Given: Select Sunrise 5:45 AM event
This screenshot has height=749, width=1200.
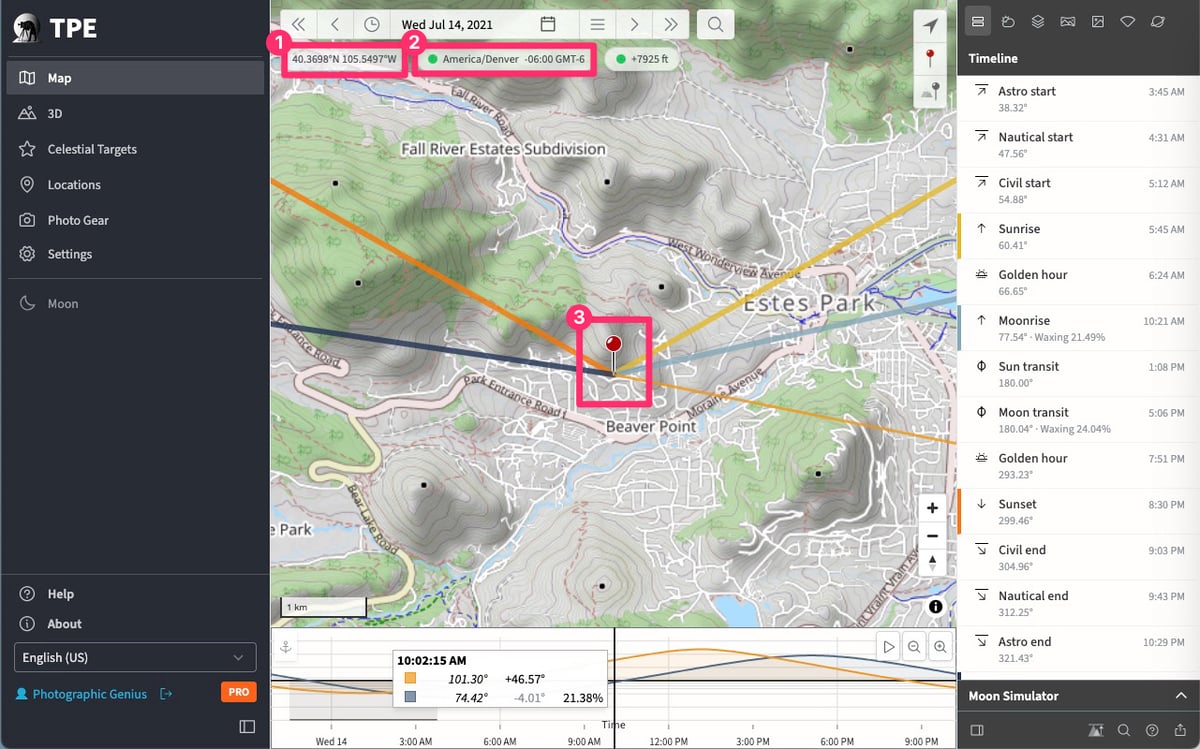Looking at the screenshot, I should (1079, 237).
